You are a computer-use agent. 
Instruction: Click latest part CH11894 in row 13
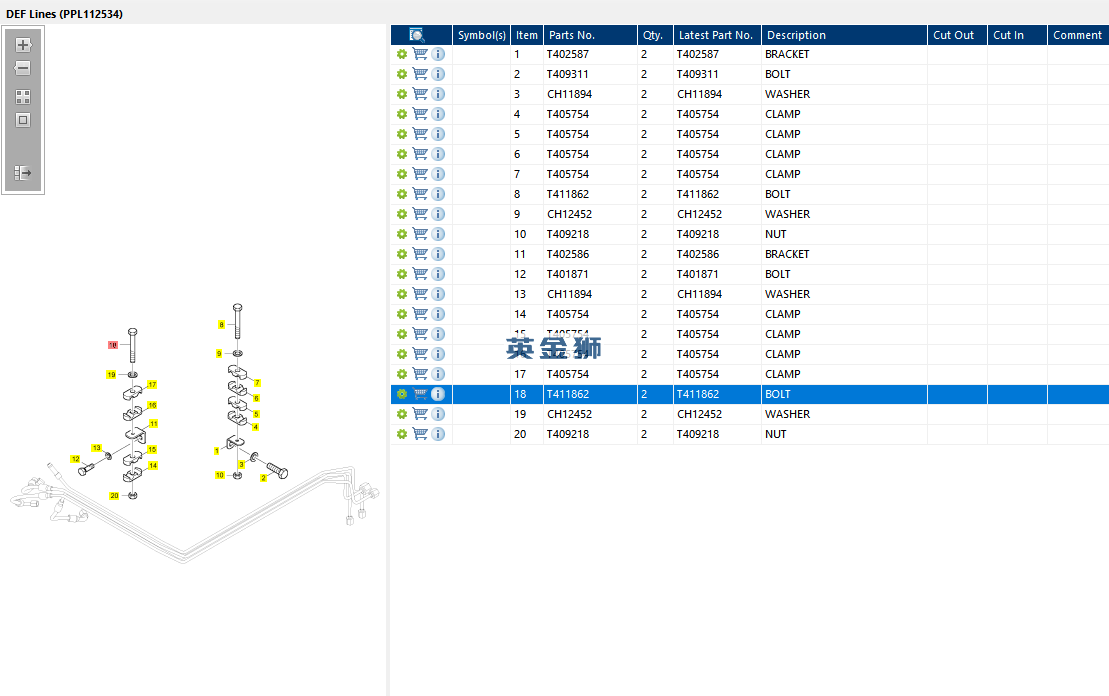pos(699,294)
